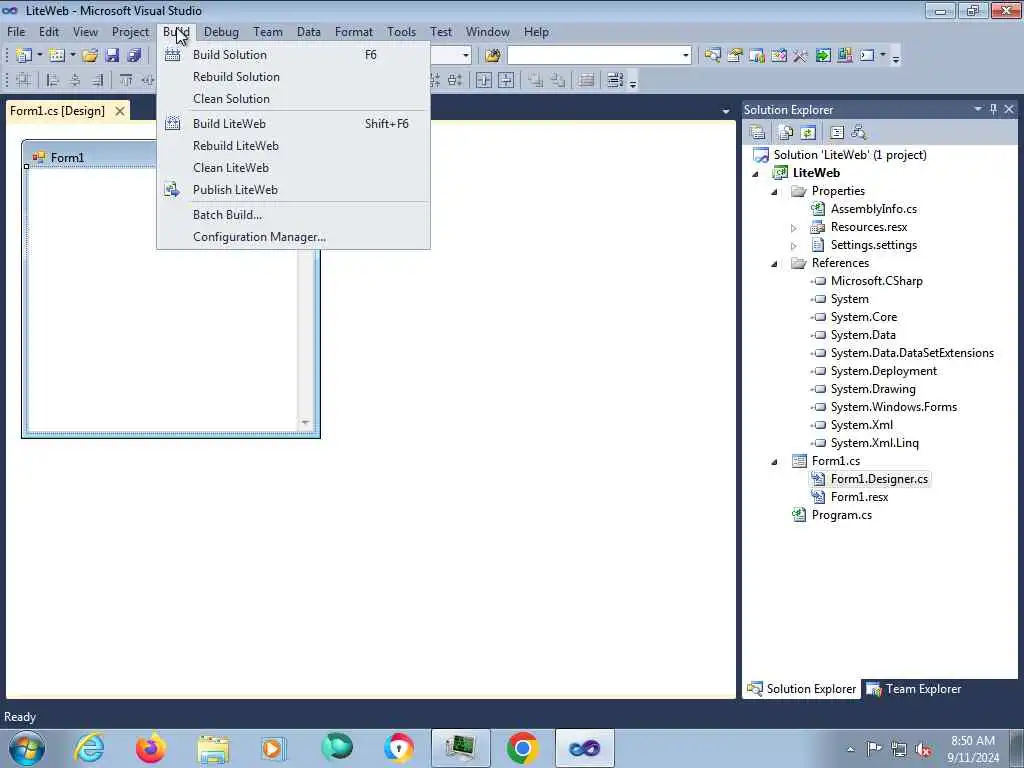This screenshot has width=1024, height=768.
Task: Click the Align Tops layout icon
Action: 126,80
